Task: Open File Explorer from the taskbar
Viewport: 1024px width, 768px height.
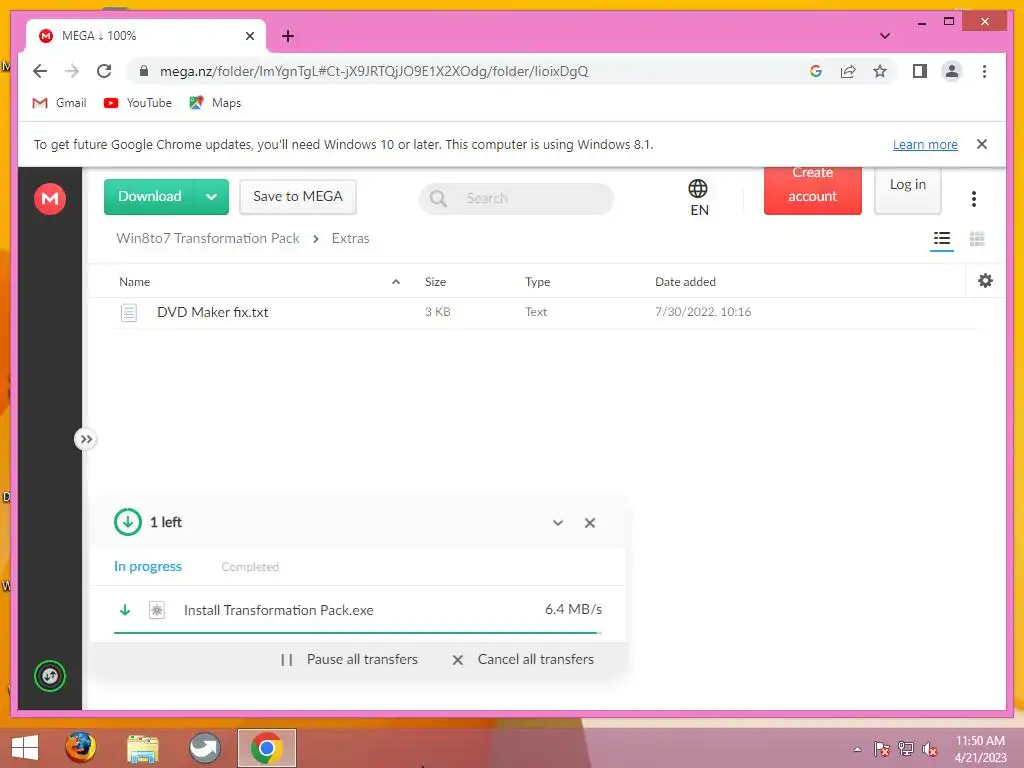Action: click(x=142, y=748)
